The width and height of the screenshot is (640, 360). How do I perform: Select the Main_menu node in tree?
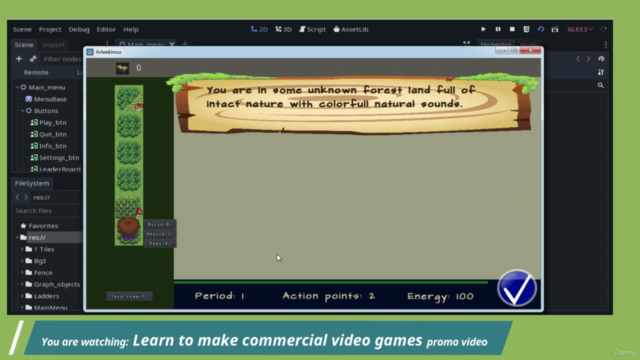point(47,87)
